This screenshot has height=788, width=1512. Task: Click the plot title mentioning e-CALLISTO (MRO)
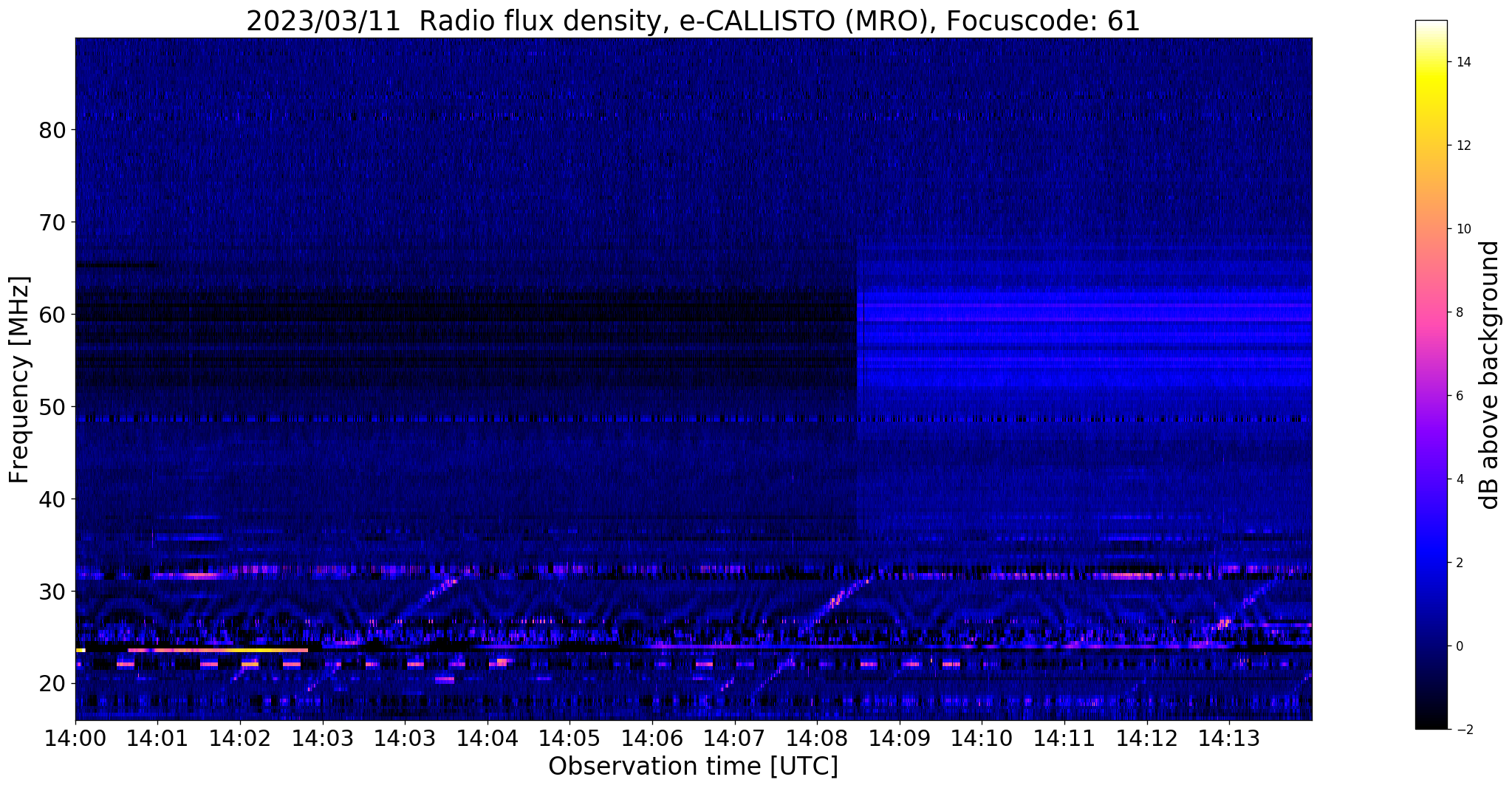point(693,21)
